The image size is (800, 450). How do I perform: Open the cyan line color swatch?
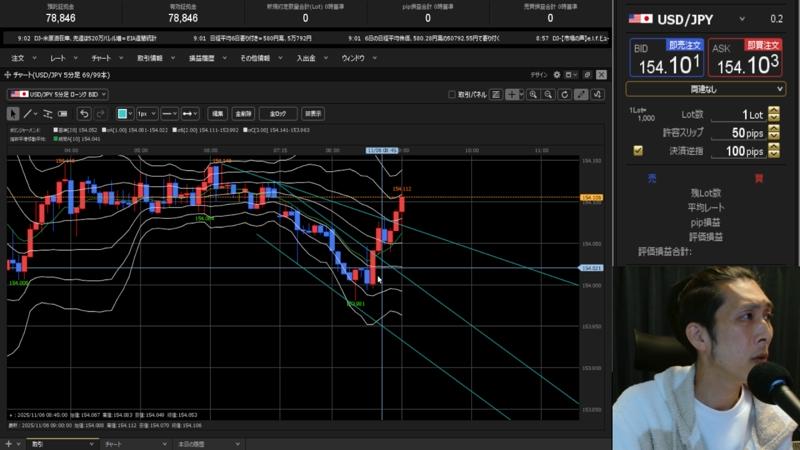pos(124,113)
